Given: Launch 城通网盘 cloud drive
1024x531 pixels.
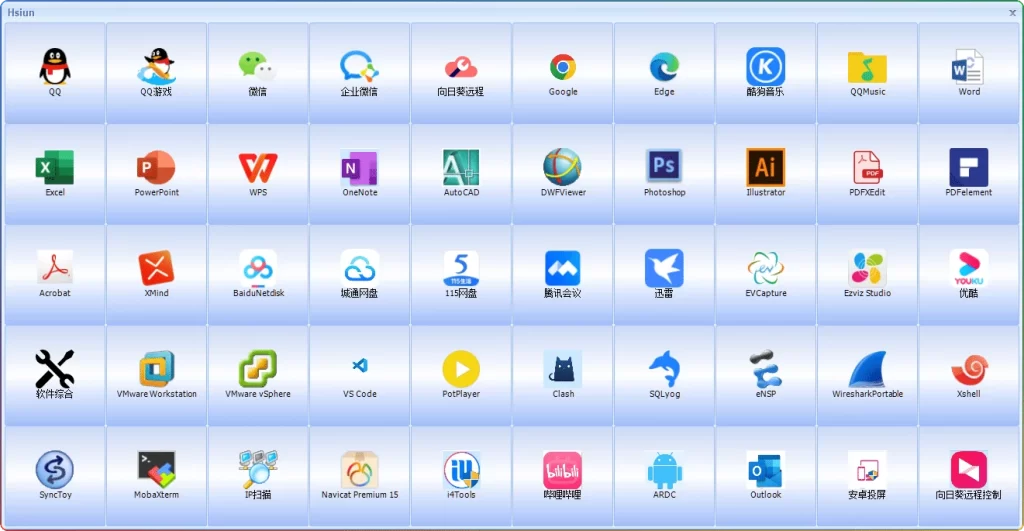Looking at the screenshot, I should tap(359, 274).
